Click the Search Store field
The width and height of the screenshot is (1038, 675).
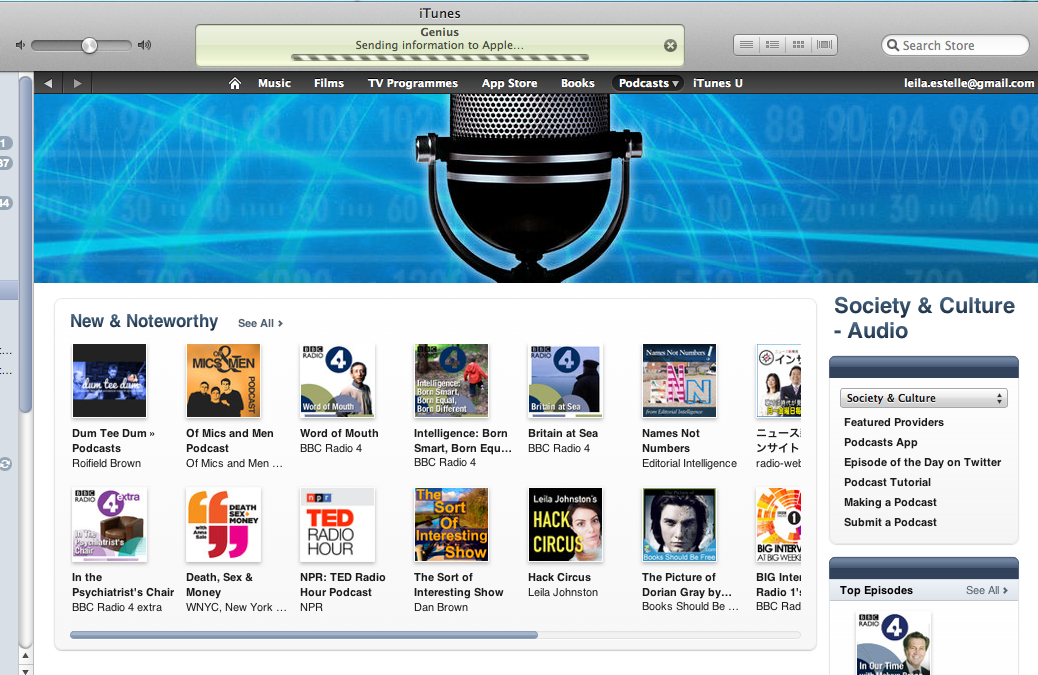[955, 46]
